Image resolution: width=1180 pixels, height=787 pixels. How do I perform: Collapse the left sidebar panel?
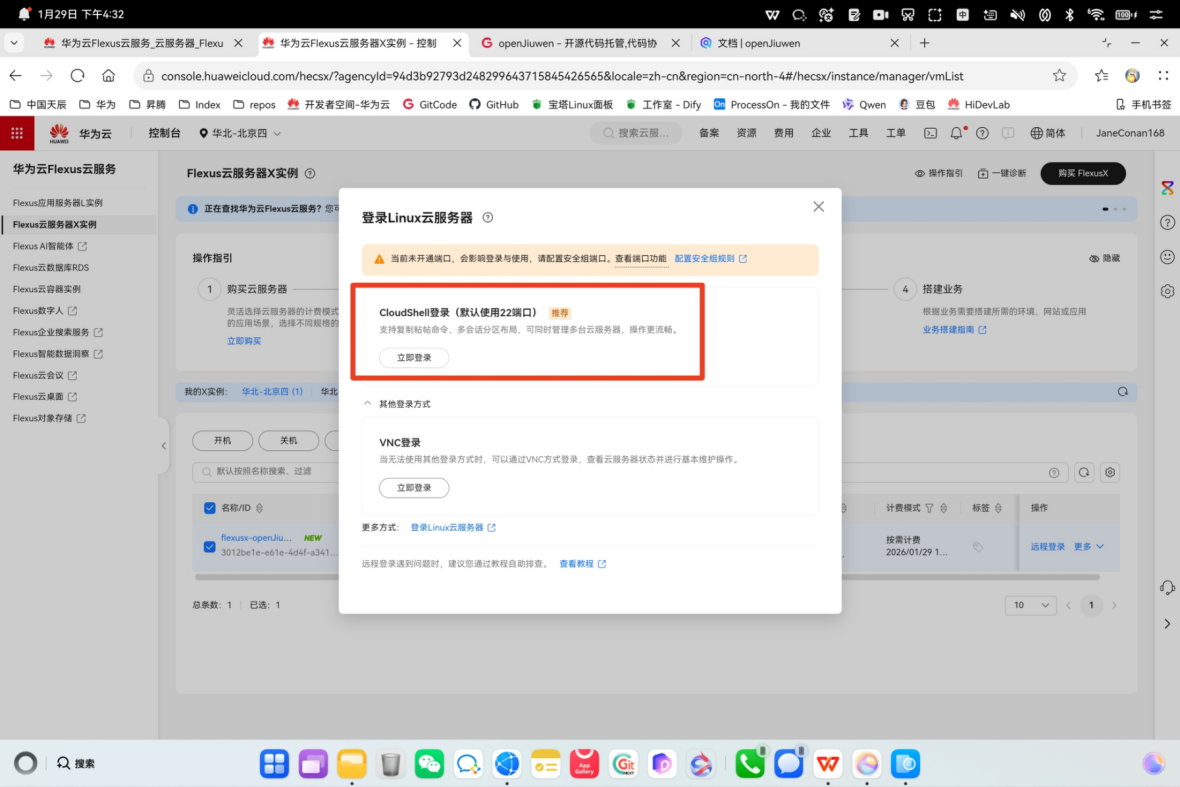tap(163, 445)
